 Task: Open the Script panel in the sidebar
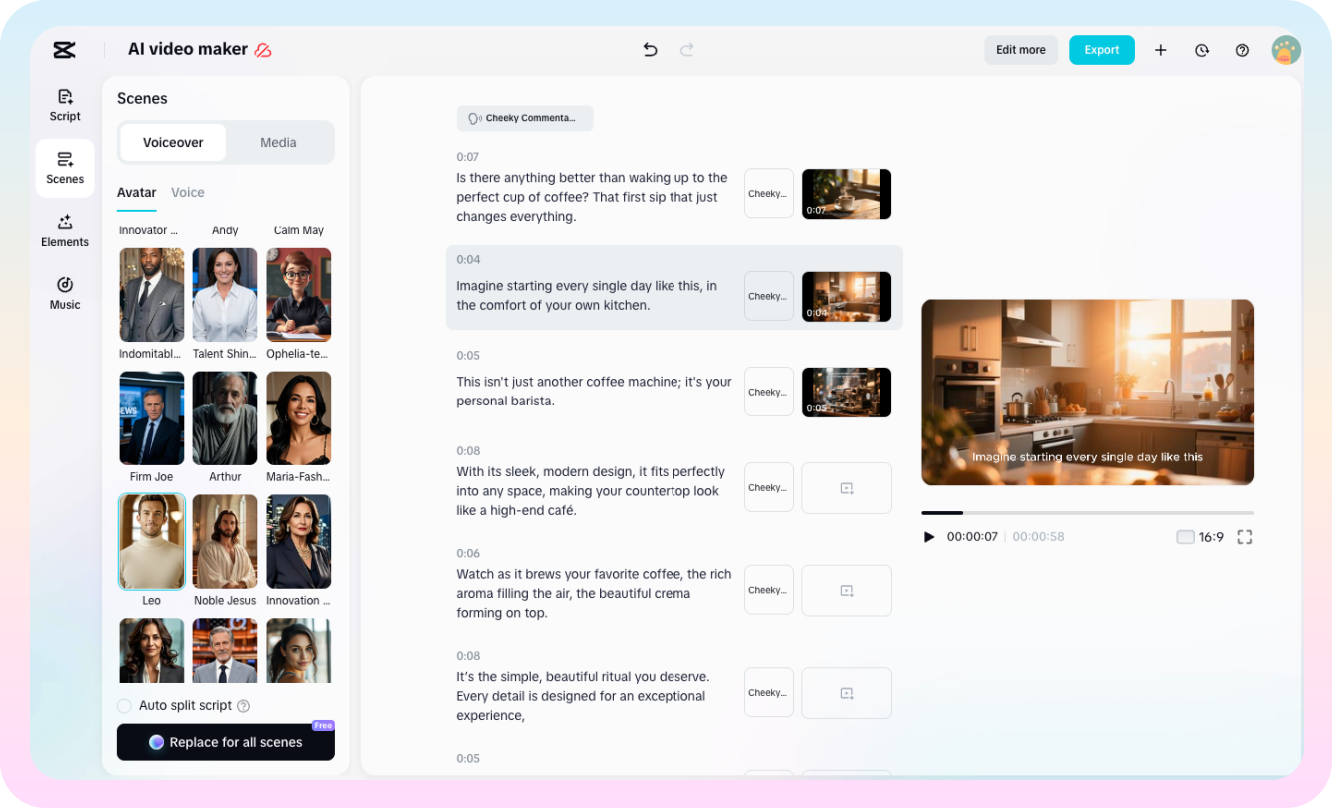click(64, 105)
